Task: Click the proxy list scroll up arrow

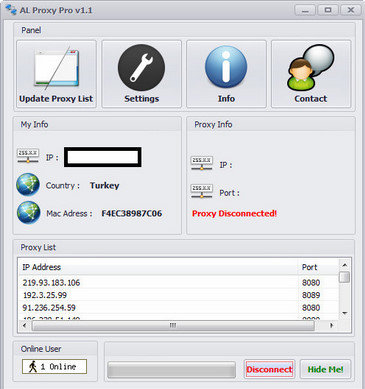Action: pos(345,265)
